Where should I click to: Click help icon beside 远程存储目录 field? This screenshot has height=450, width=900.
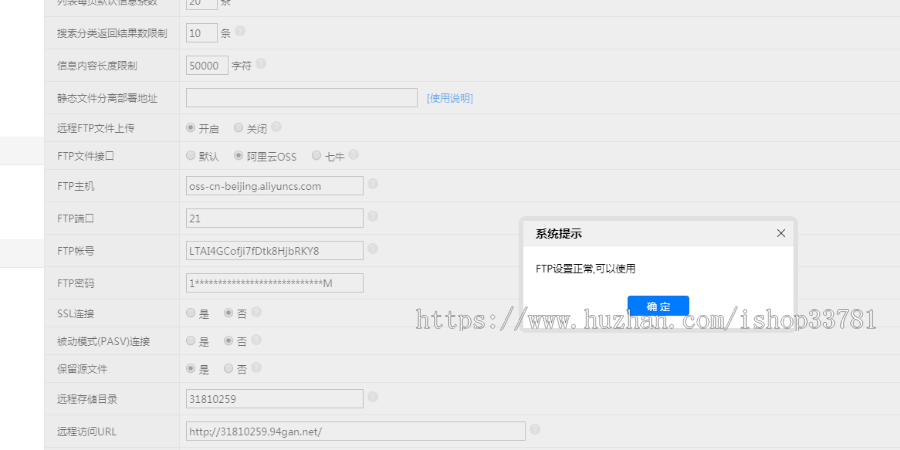point(373,397)
